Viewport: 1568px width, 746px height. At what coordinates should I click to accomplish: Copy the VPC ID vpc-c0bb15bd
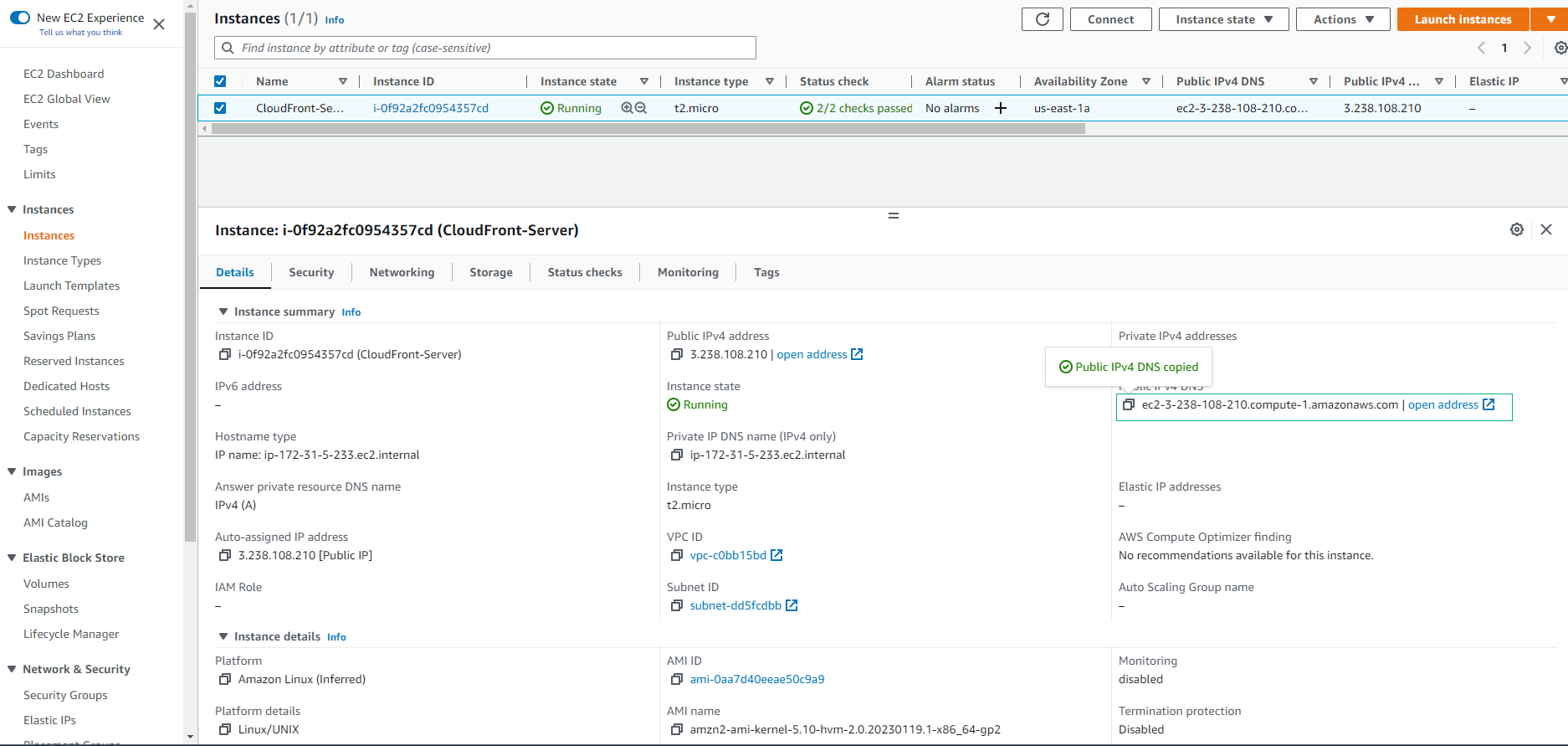pyautogui.click(x=676, y=555)
